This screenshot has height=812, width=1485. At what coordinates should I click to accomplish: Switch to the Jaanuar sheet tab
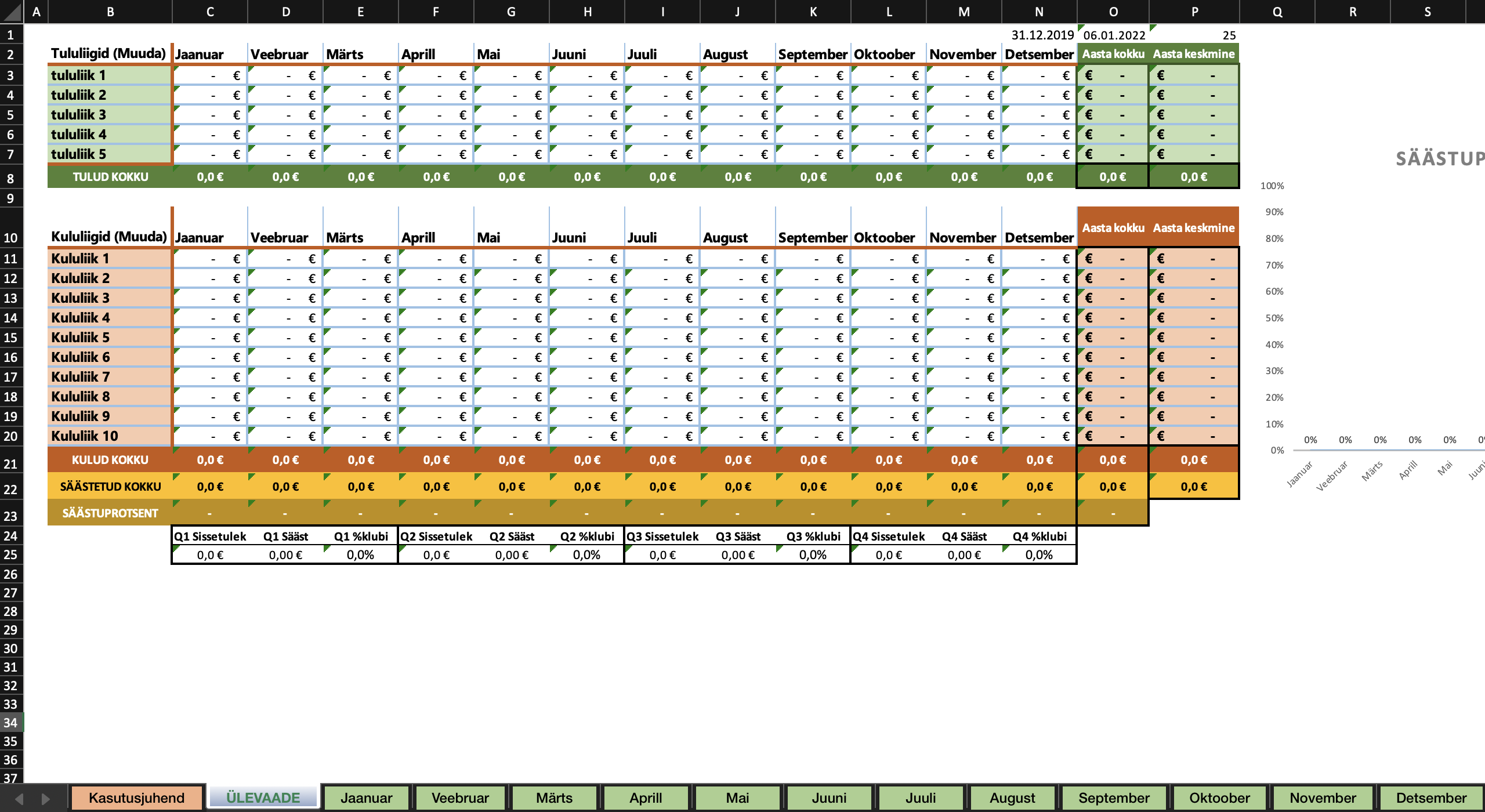(366, 797)
